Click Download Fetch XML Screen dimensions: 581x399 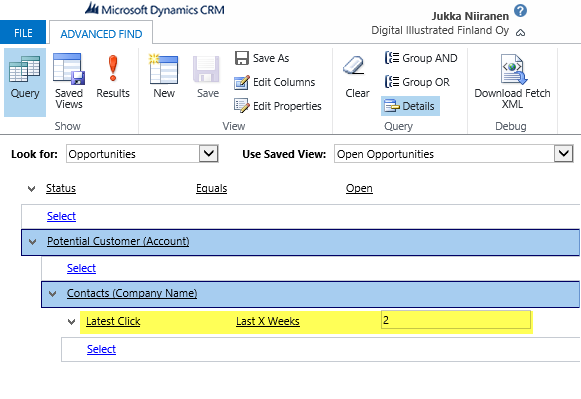coord(512,82)
